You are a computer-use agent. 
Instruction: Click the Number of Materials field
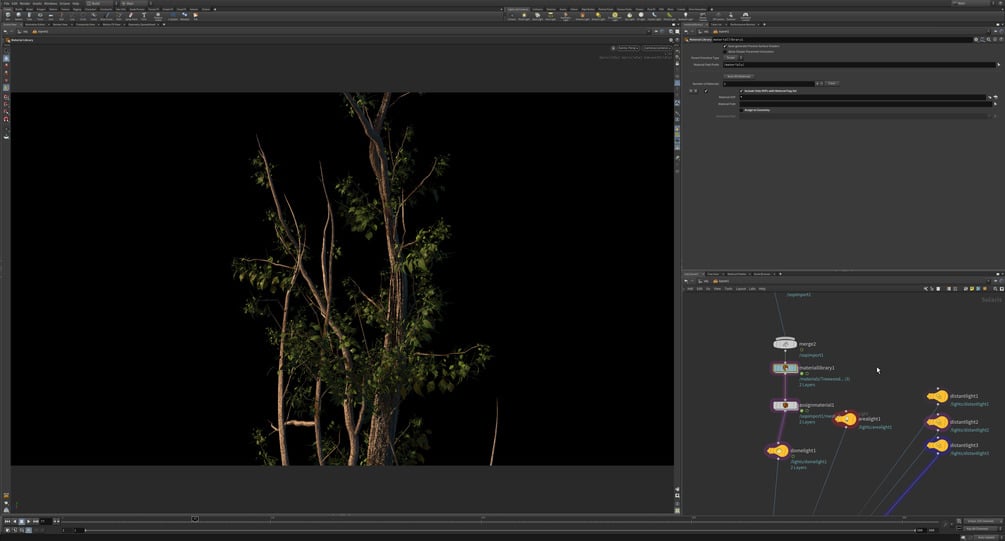[x=768, y=83]
